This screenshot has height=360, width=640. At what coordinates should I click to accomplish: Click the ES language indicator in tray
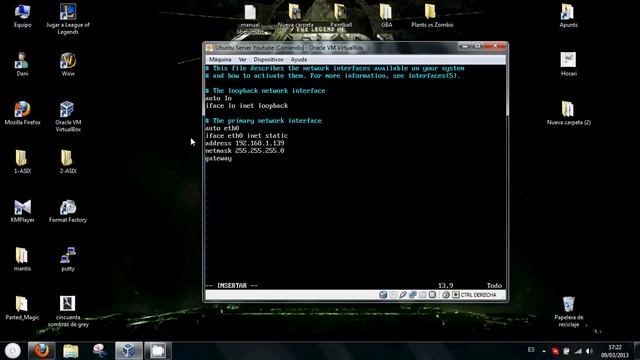[531, 350]
